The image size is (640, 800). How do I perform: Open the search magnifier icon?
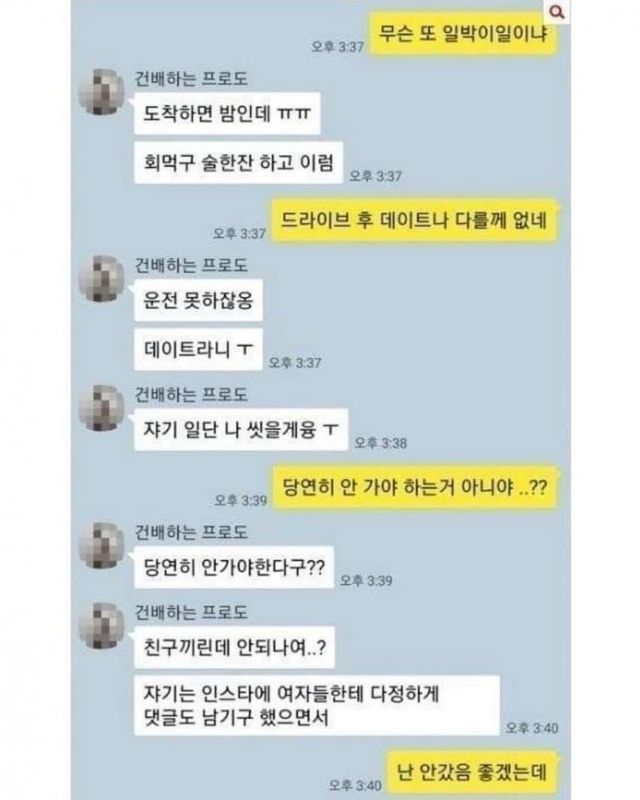click(557, 12)
